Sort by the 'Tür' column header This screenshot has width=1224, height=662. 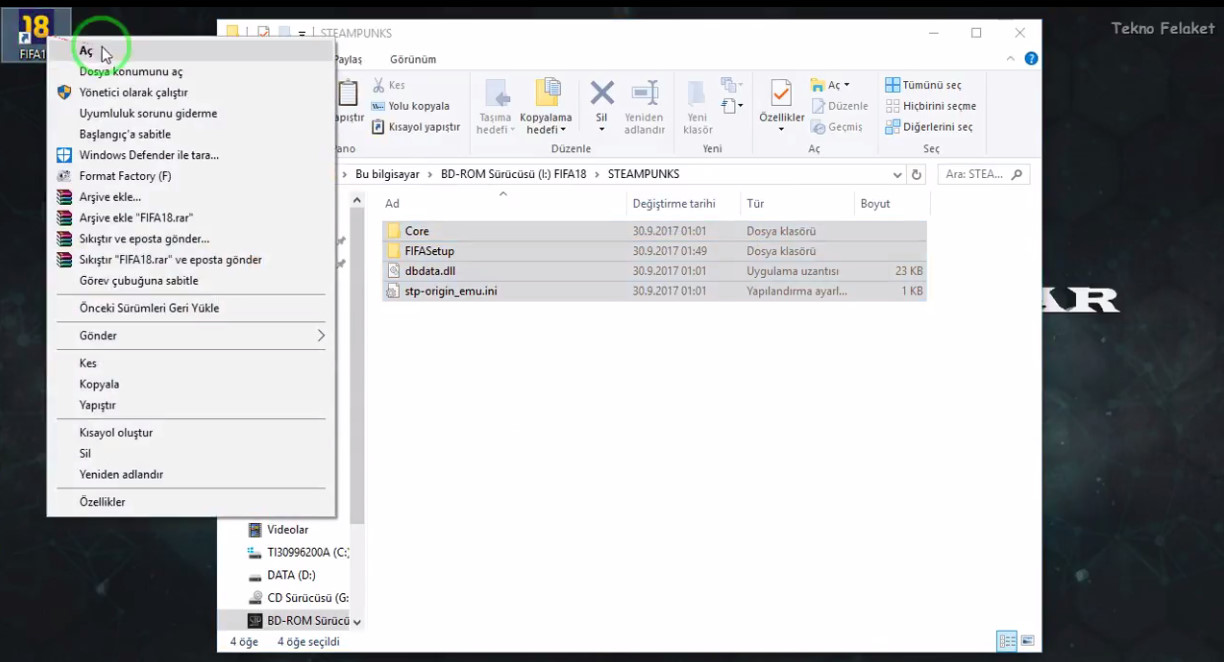point(797,204)
